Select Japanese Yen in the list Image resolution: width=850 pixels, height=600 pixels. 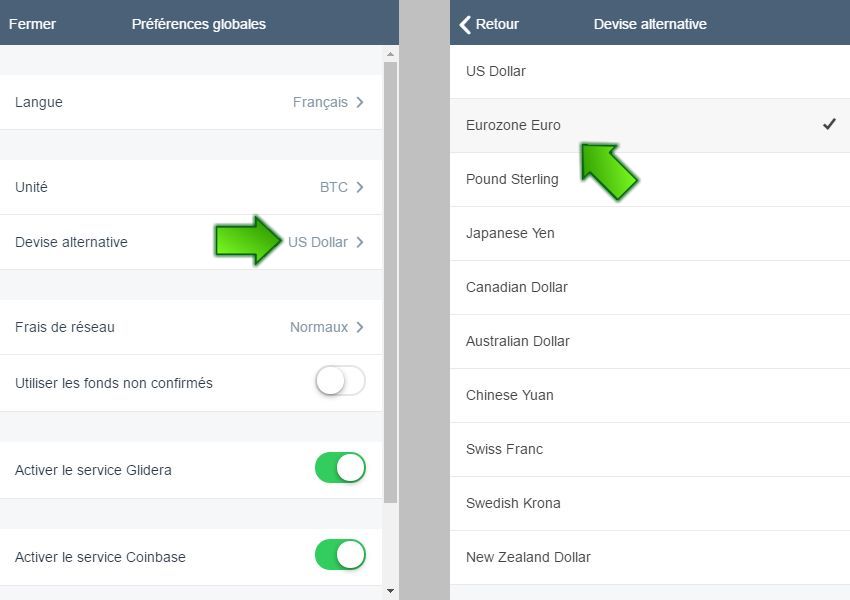click(510, 233)
